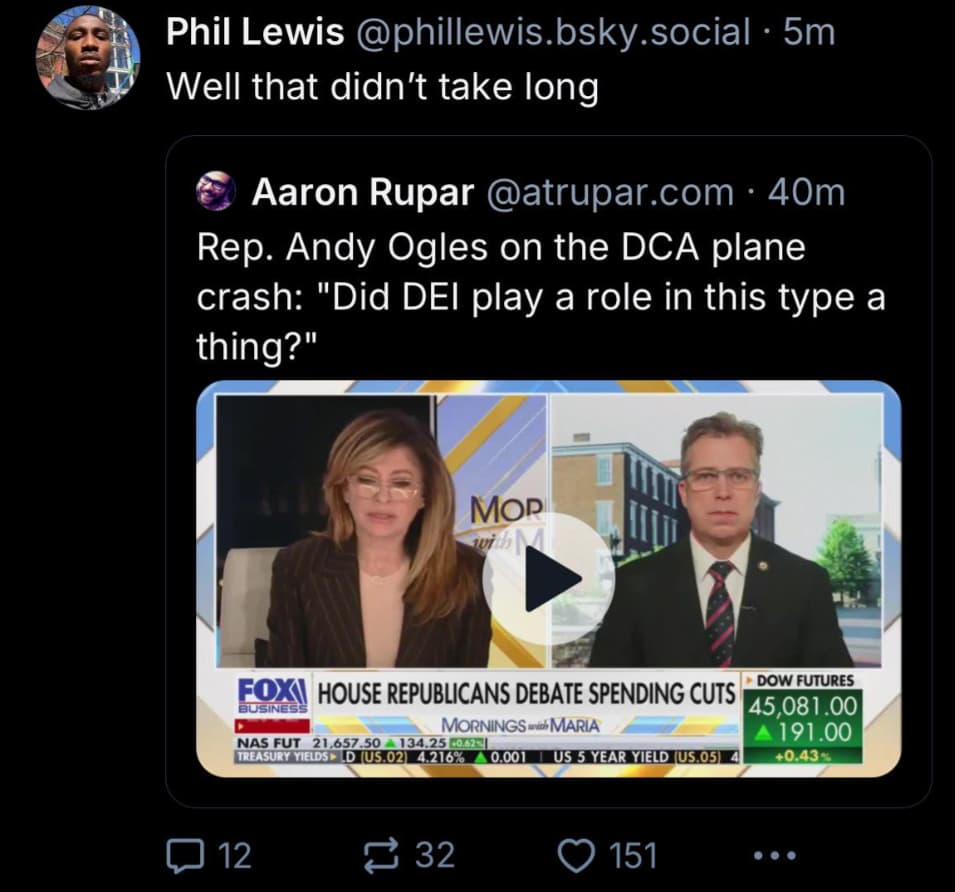Click the 'Well that didn't take long' text

pos(382,86)
